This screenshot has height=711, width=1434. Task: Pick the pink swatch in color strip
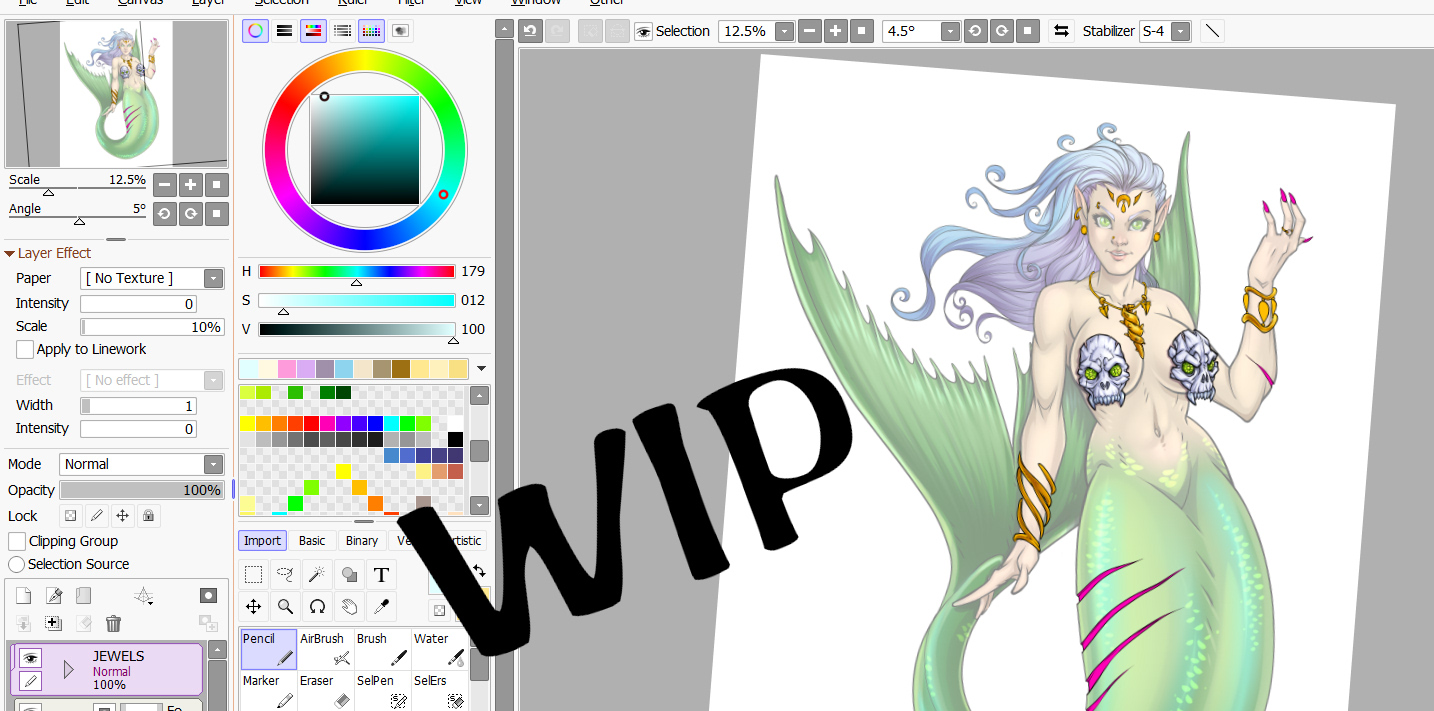(287, 369)
